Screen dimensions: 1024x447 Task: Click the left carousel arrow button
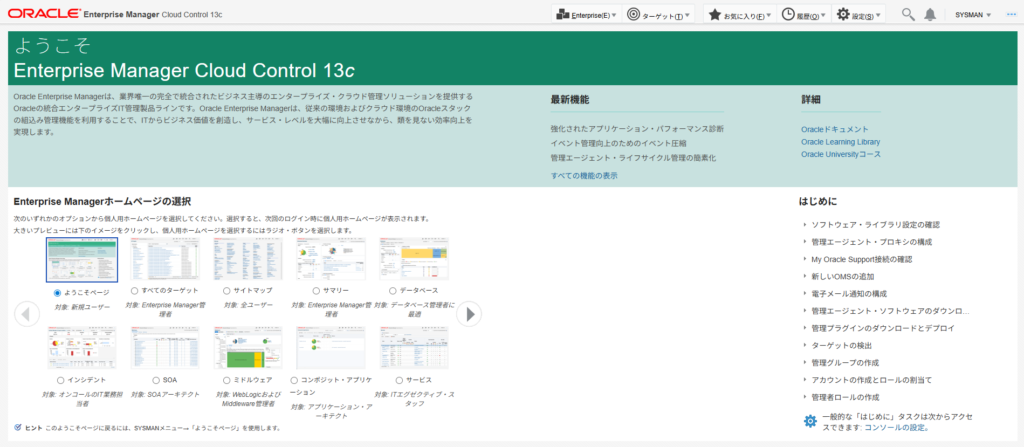pyautogui.click(x=26, y=313)
